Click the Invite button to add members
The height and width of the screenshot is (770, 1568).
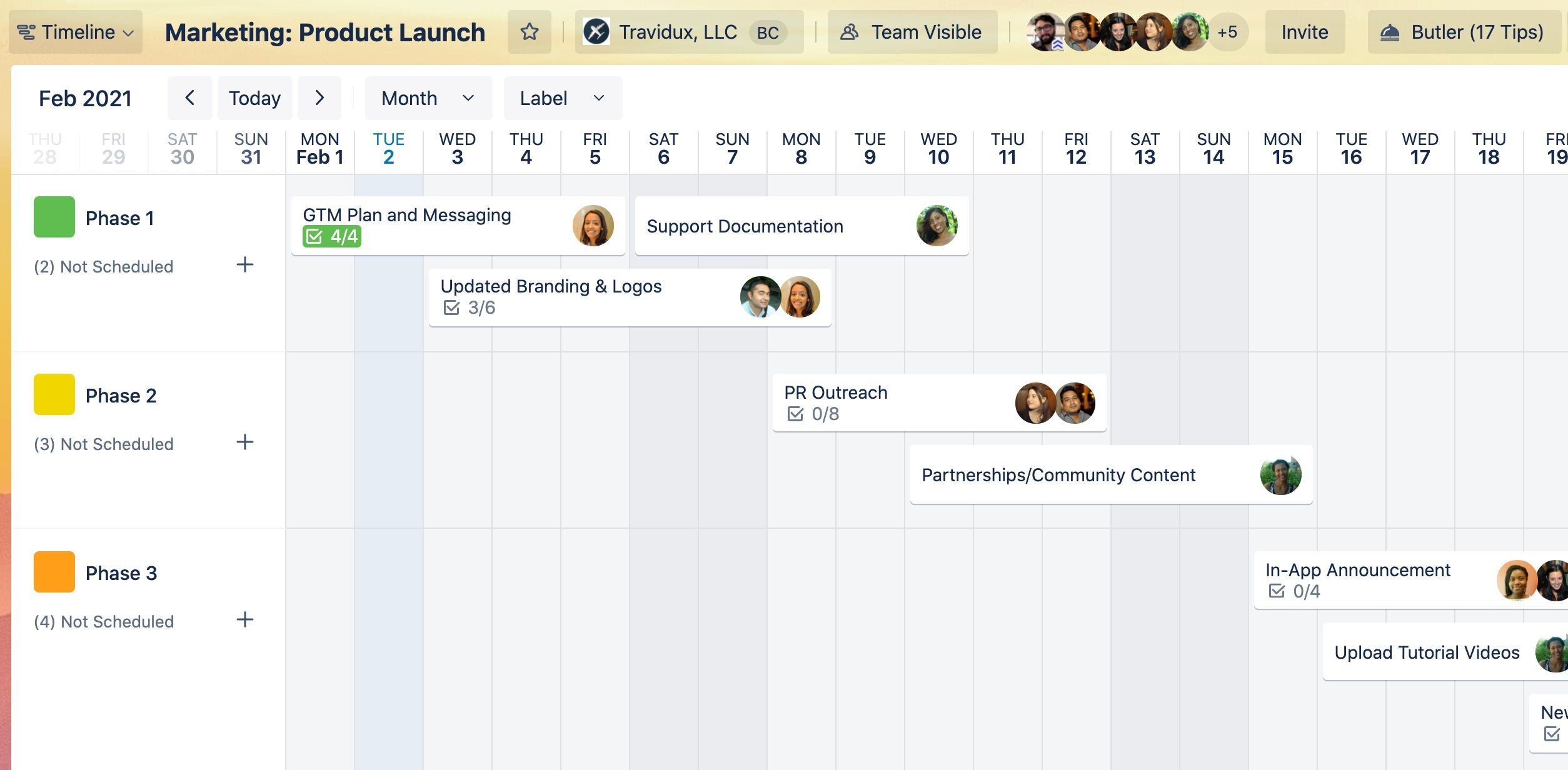point(1304,30)
